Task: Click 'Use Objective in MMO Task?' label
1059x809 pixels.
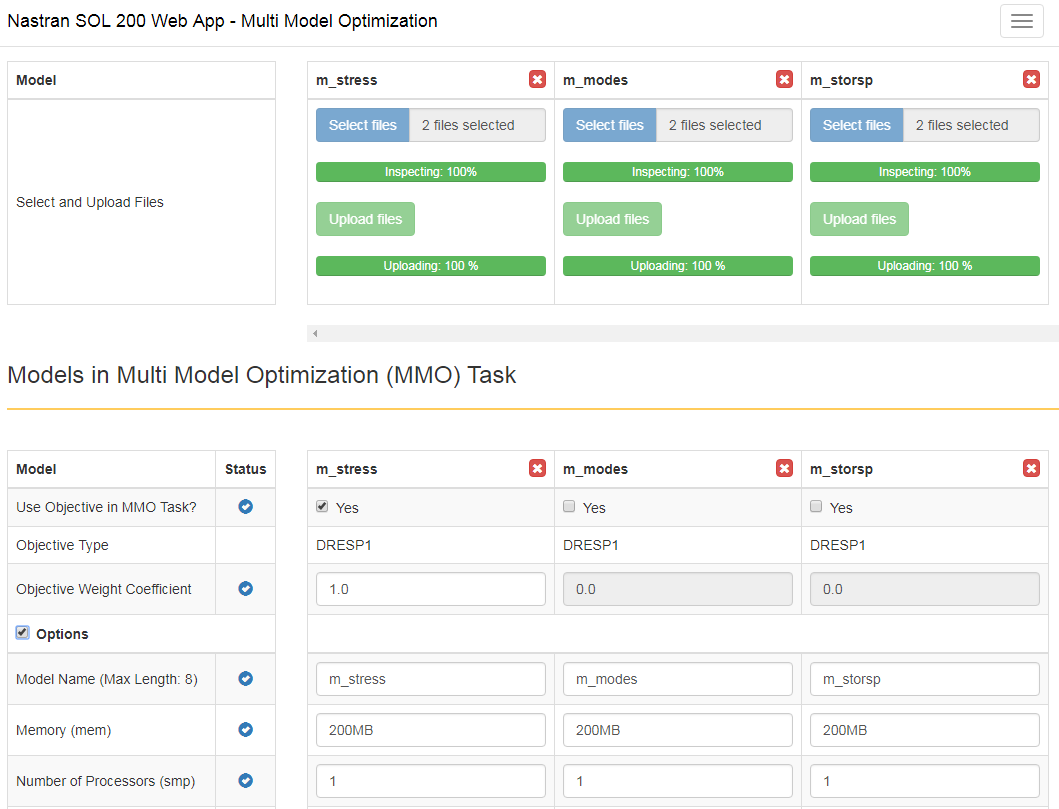Action: 106,507
